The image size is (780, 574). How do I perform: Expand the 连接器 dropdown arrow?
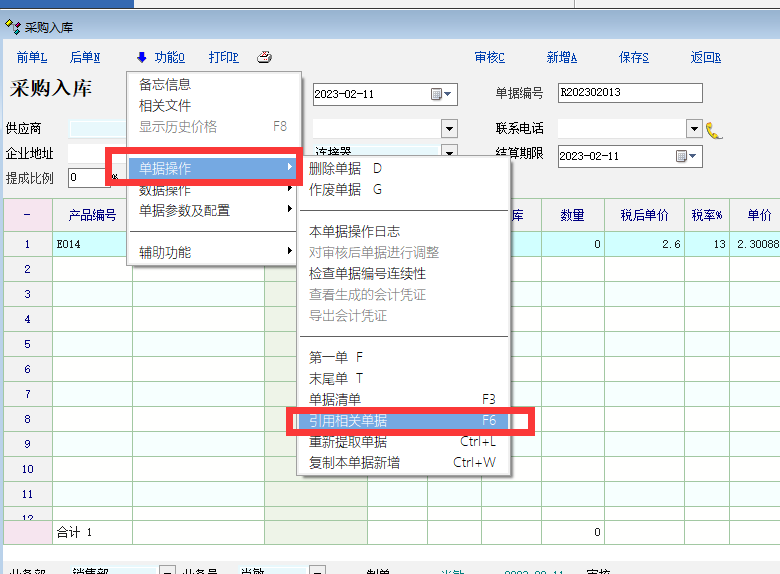point(449,154)
